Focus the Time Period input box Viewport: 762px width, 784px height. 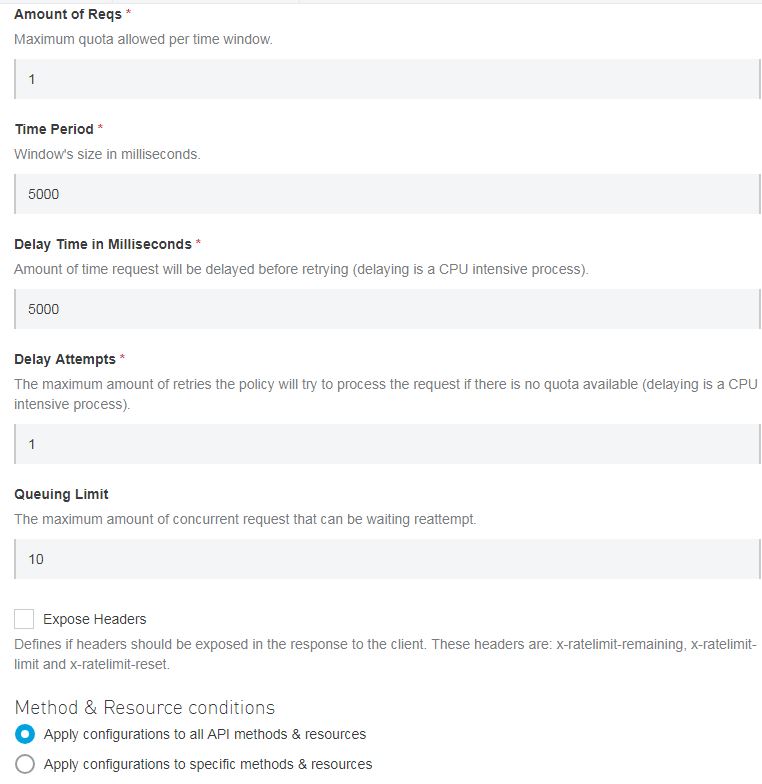click(x=388, y=194)
